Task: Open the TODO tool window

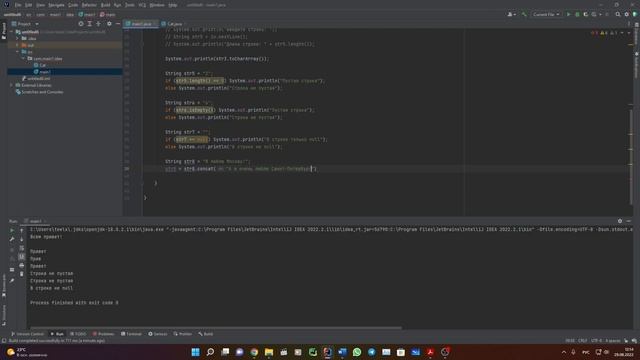Action: point(78,334)
